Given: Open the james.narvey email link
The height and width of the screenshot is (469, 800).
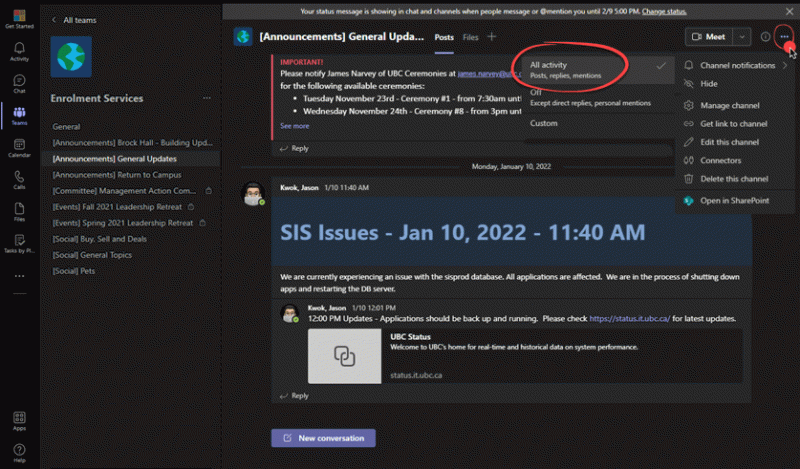Looking at the screenshot, I should point(489,73).
